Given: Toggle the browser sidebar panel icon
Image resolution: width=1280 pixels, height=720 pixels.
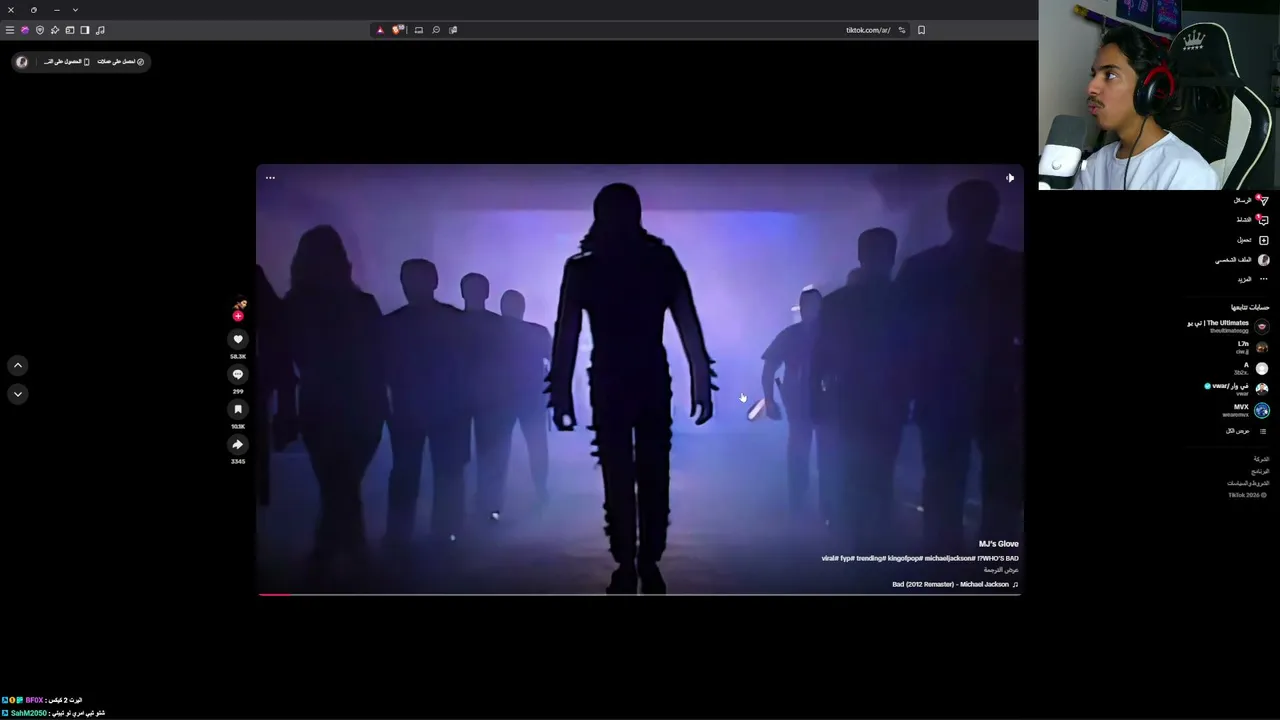Looking at the screenshot, I should [x=85, y=30].
